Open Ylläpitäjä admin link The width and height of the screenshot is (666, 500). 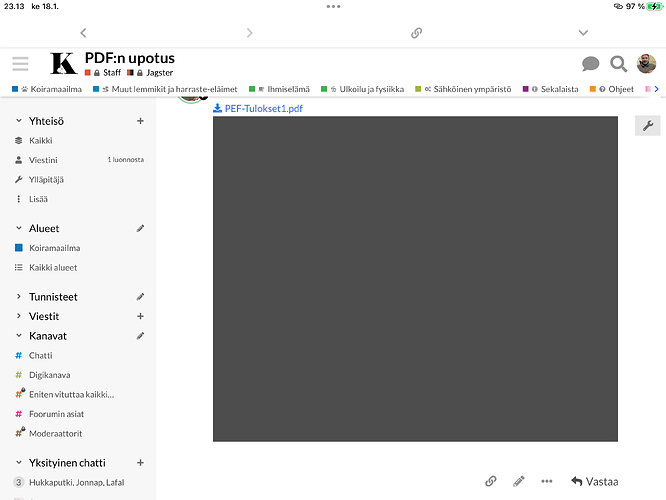(x=46, y=180)
